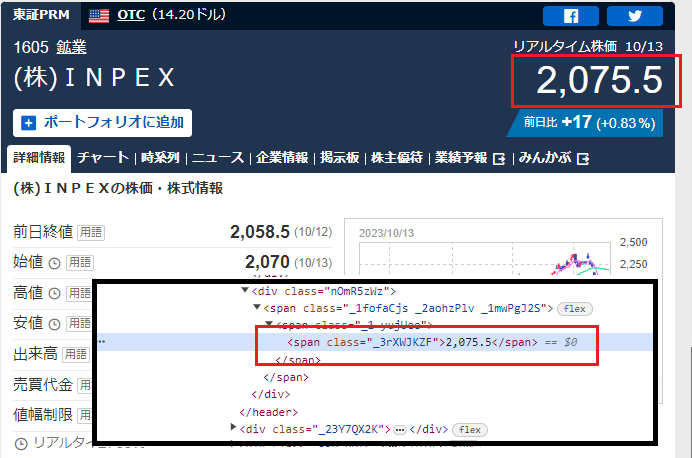The height and width of the screenshot is (458, 692).
Task: Click 用語 button next to 出来高
Action: coord(76,354)
